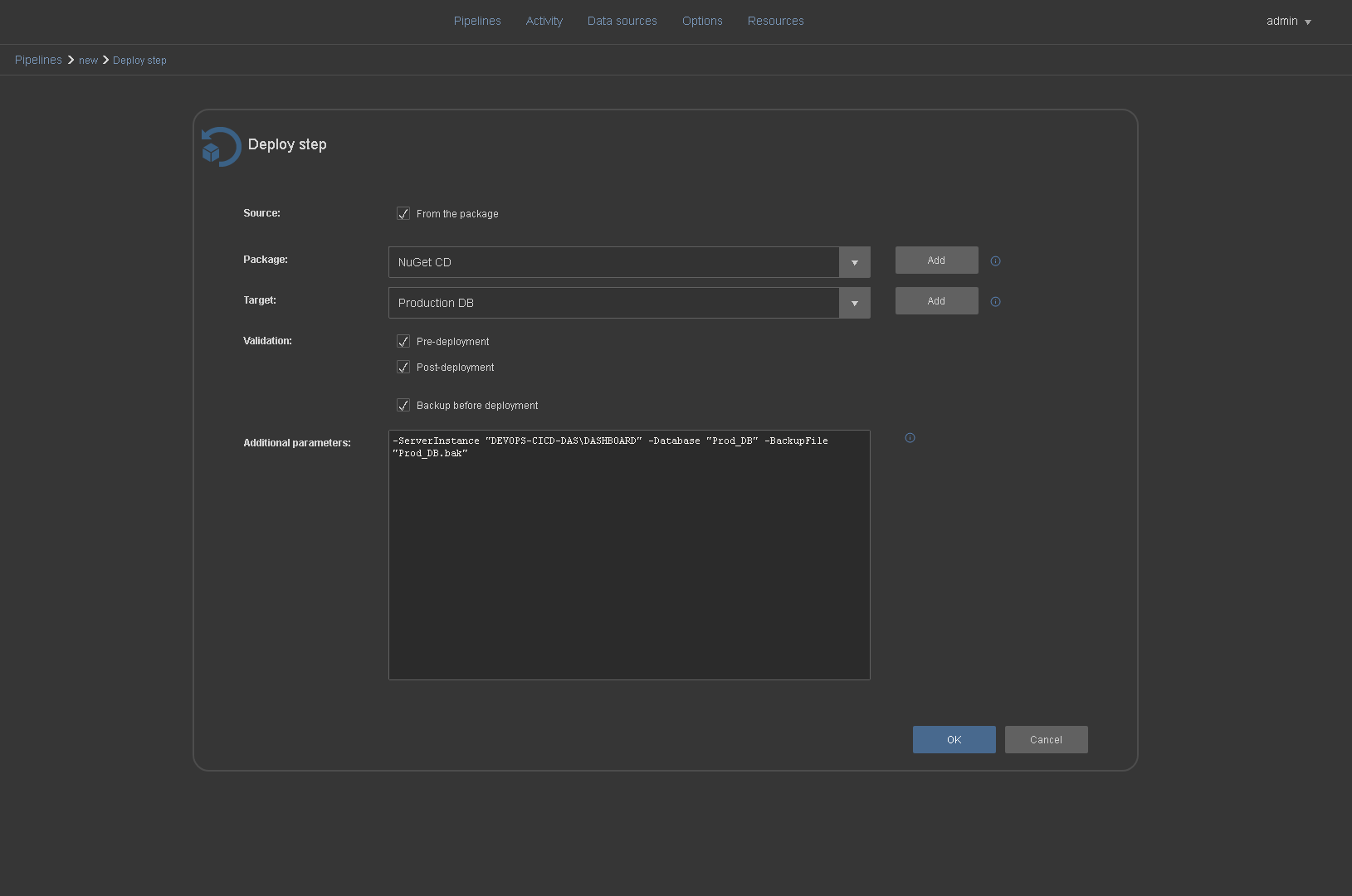The height and width of the screenshot is (896, 1352).
Task: Click the Deploy step breadcrumb
Action: tap(139, 61)
